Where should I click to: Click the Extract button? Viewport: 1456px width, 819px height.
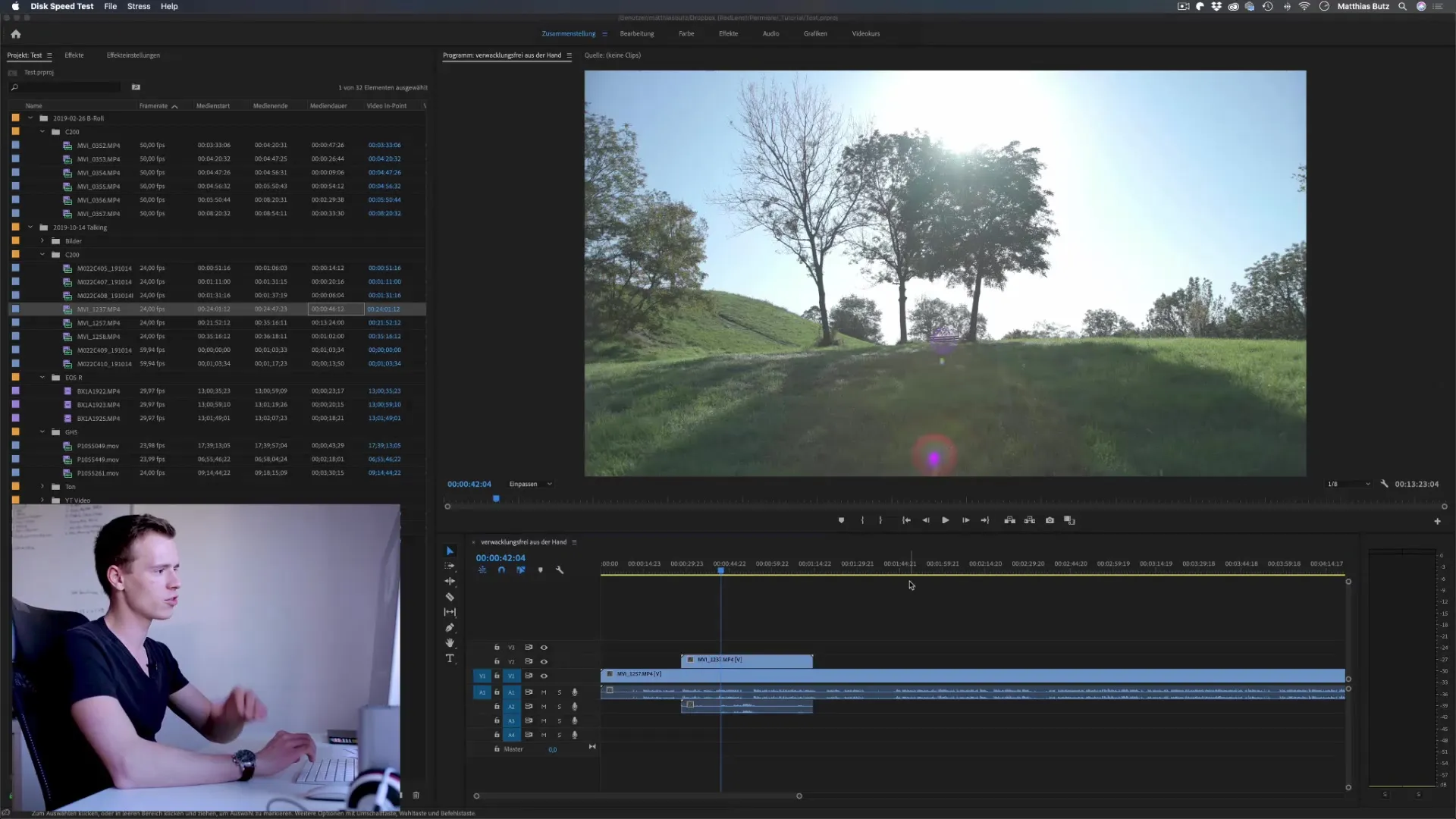point(1030,520)
